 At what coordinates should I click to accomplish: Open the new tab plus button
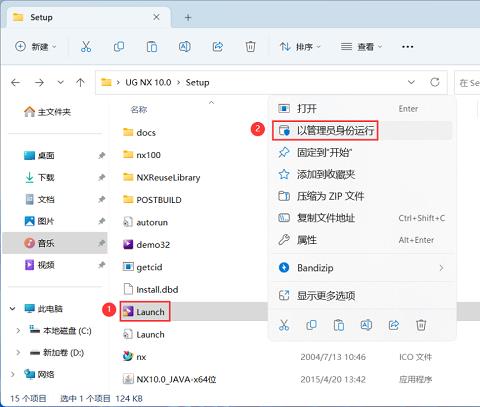click(188, 17)
